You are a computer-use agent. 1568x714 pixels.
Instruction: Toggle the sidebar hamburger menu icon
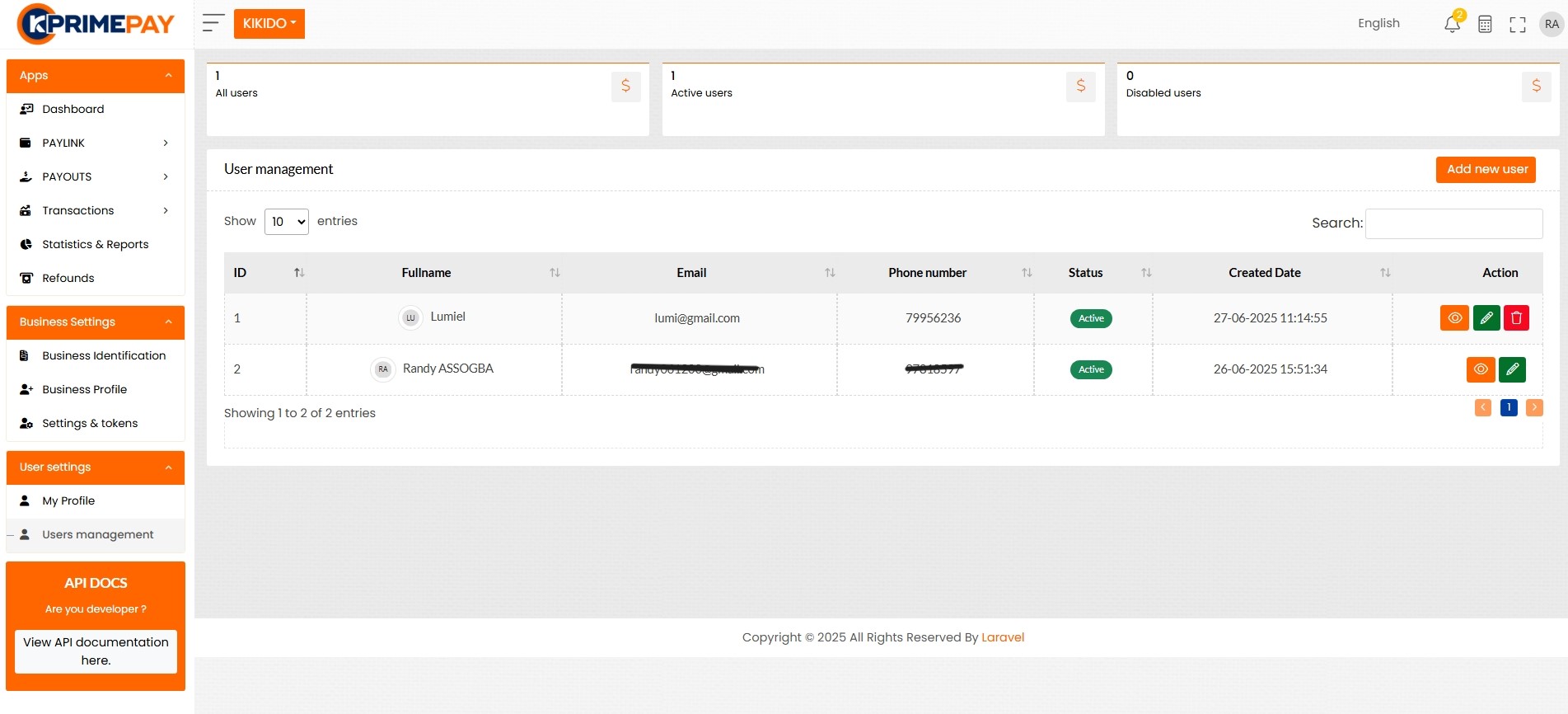click(x=213, y=23)
